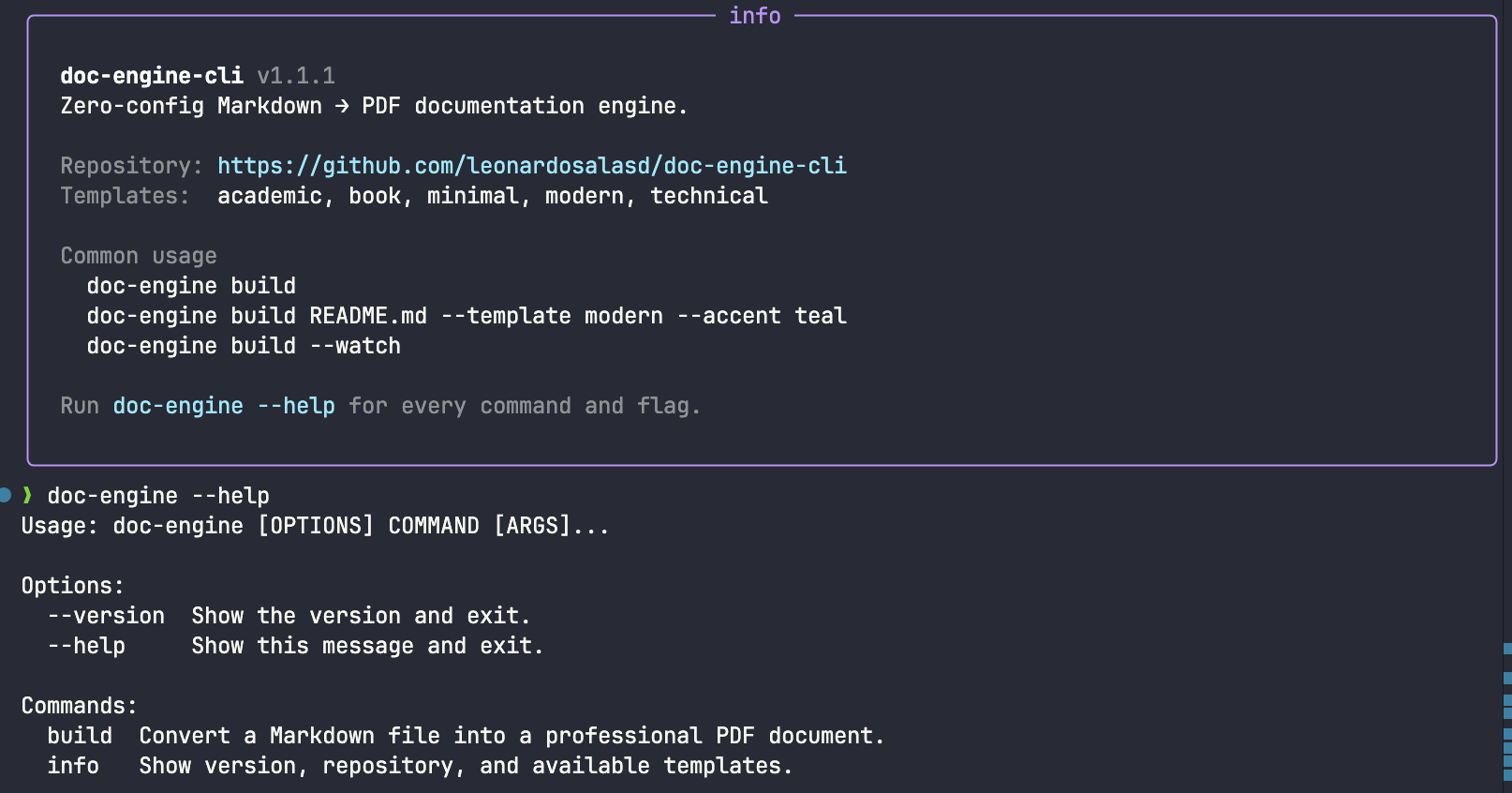Screen dimensions: 1512x793
Task: Click the 'technical' template name
Action: pos(709,196)
